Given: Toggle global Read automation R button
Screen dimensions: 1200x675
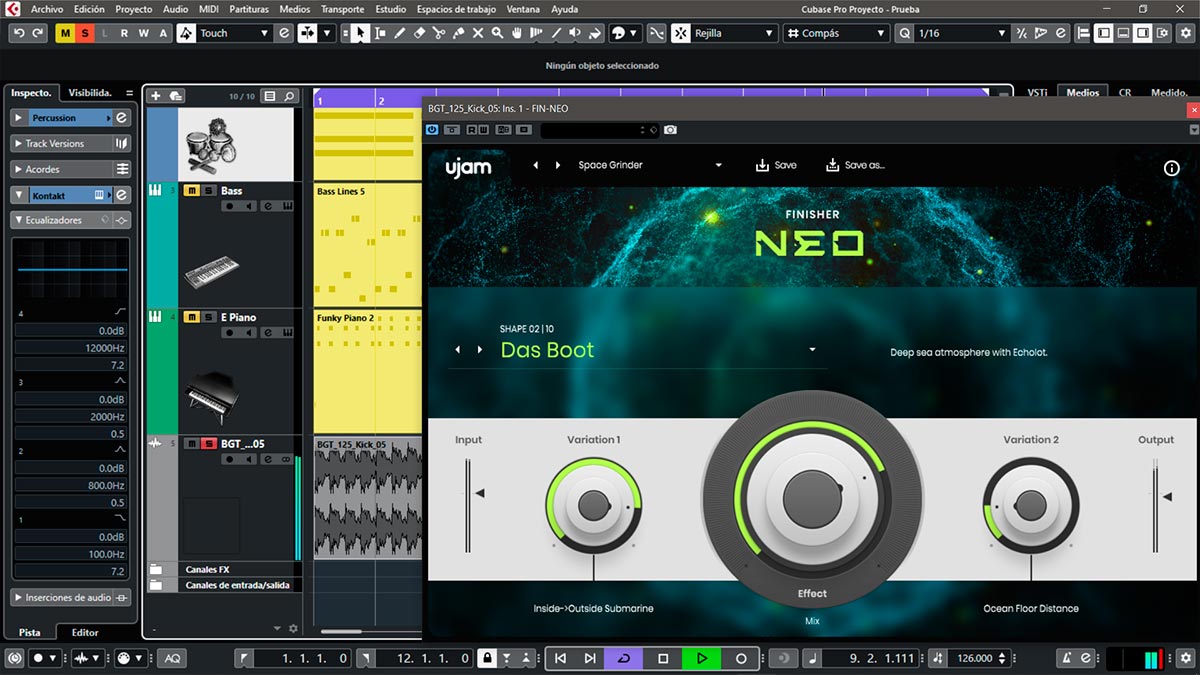Looking at the screenshot, I should coord(124,33).
